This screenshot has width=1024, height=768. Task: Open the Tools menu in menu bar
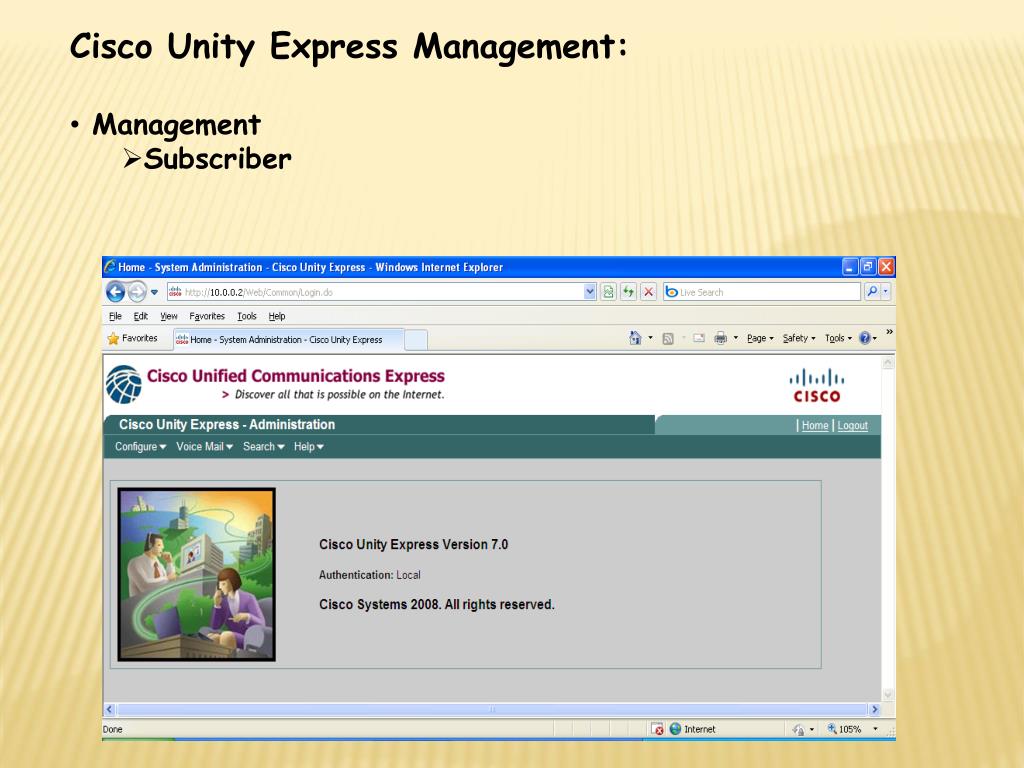click(246, 316)
